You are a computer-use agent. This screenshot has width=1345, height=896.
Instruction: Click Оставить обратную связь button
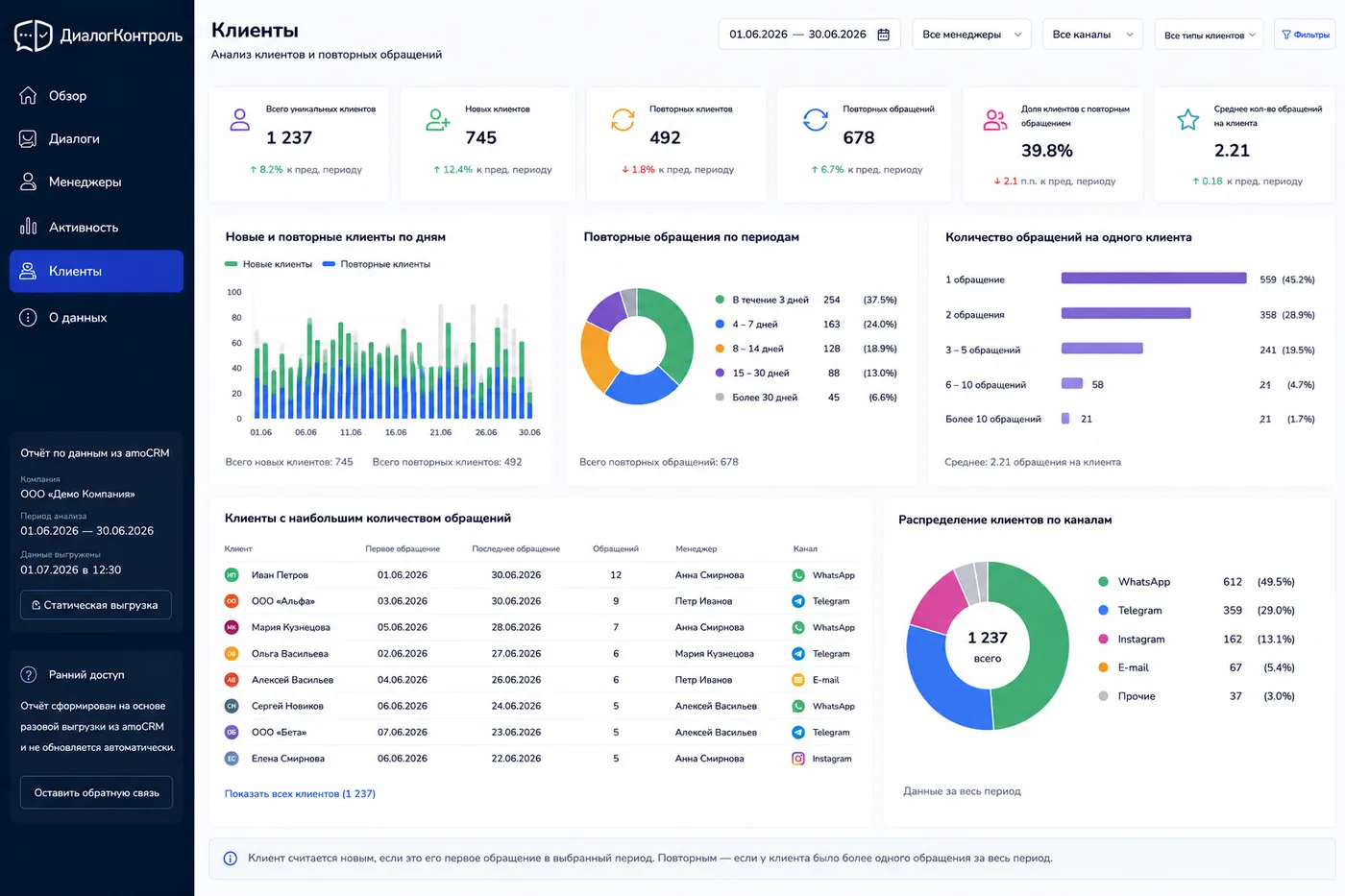coord(96,793)
